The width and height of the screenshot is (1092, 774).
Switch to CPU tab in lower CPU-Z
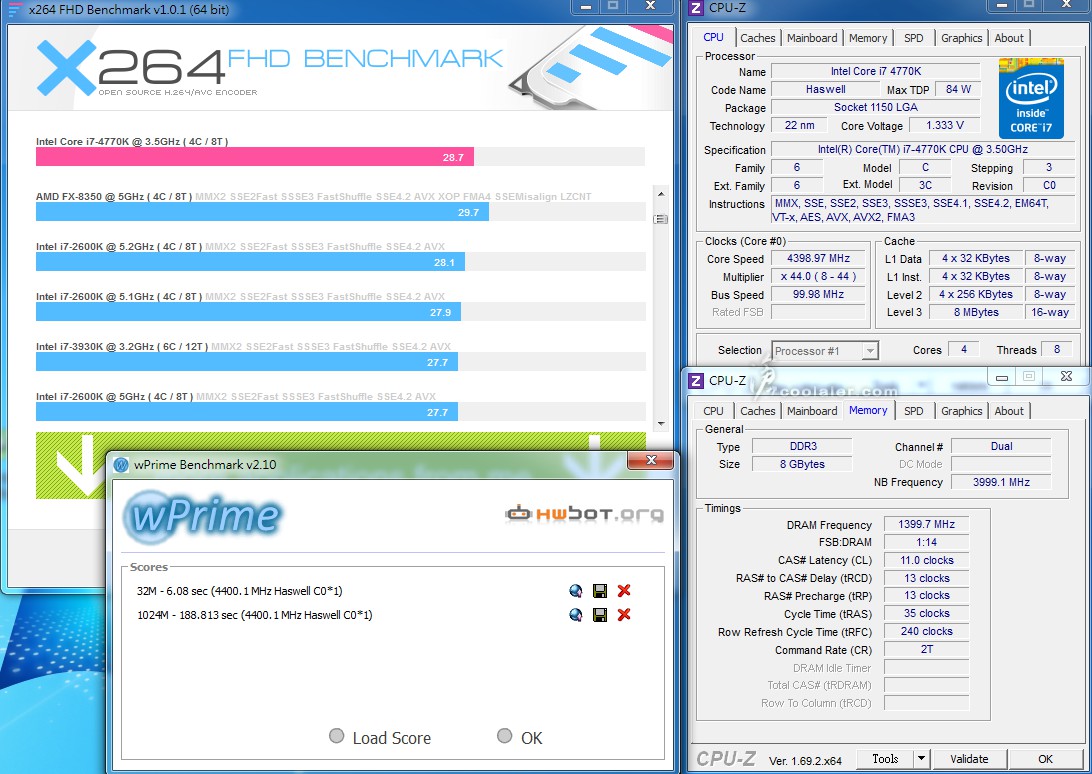(713, 411)
